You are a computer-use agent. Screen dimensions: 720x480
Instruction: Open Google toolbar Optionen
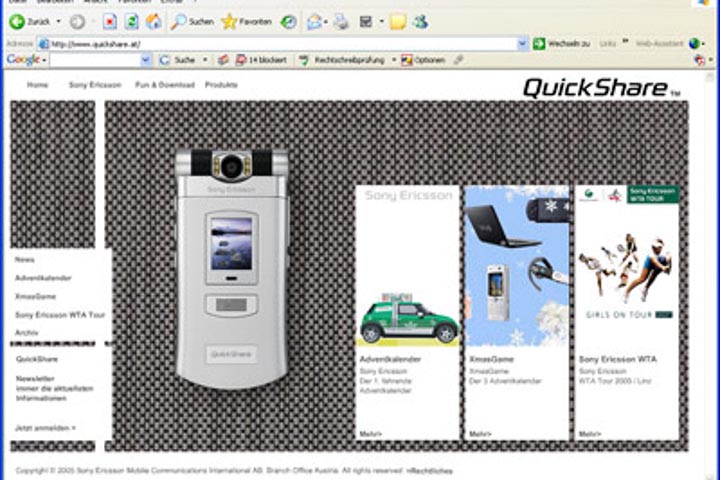(423, 60)
